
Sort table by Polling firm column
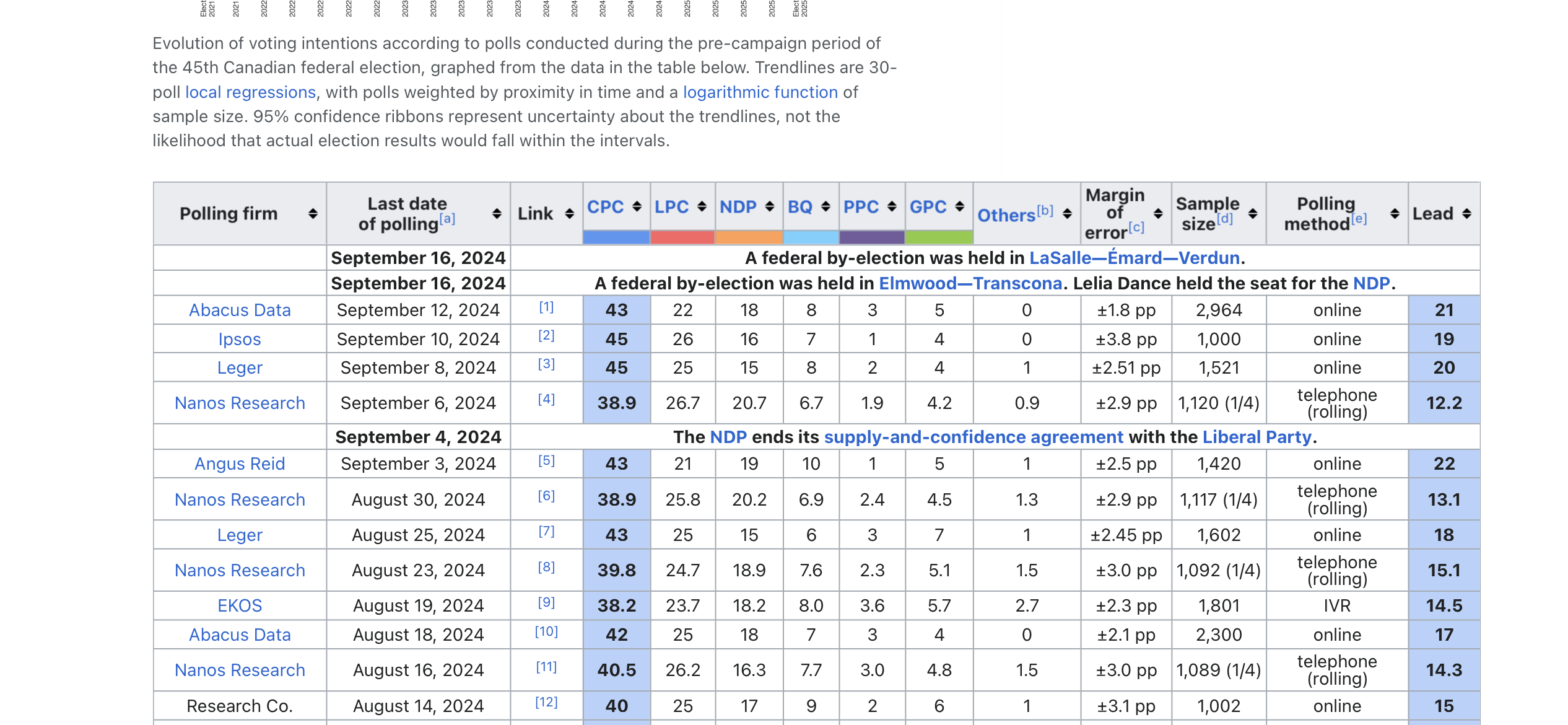coord(313,214)
